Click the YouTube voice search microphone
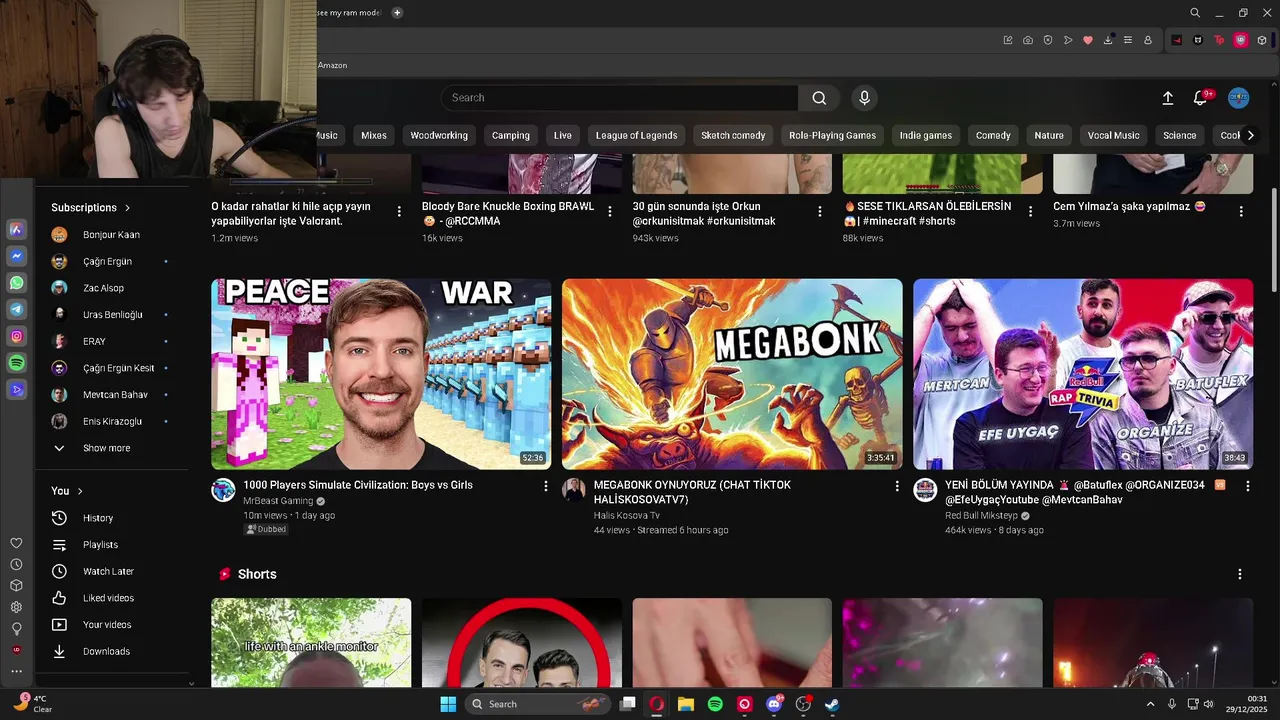 (x=864, y=97)
